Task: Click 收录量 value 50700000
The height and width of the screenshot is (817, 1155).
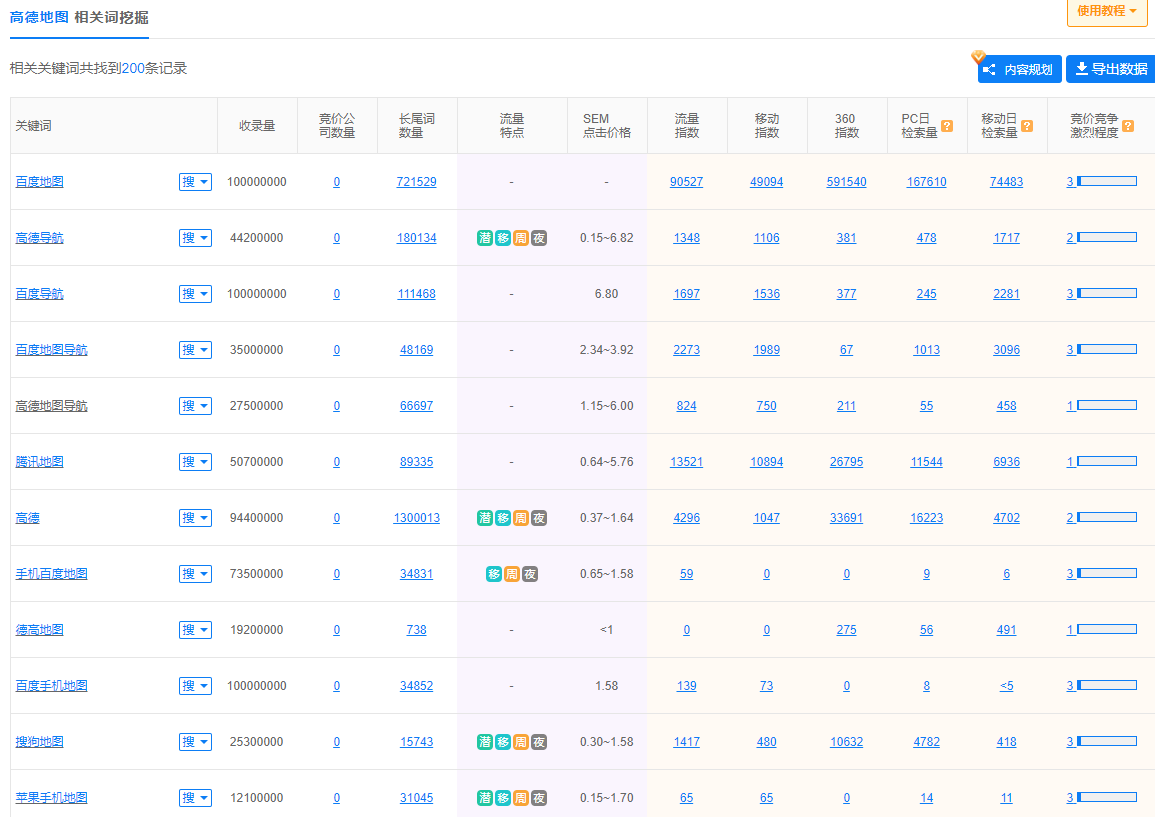Action: pos(256,462)
